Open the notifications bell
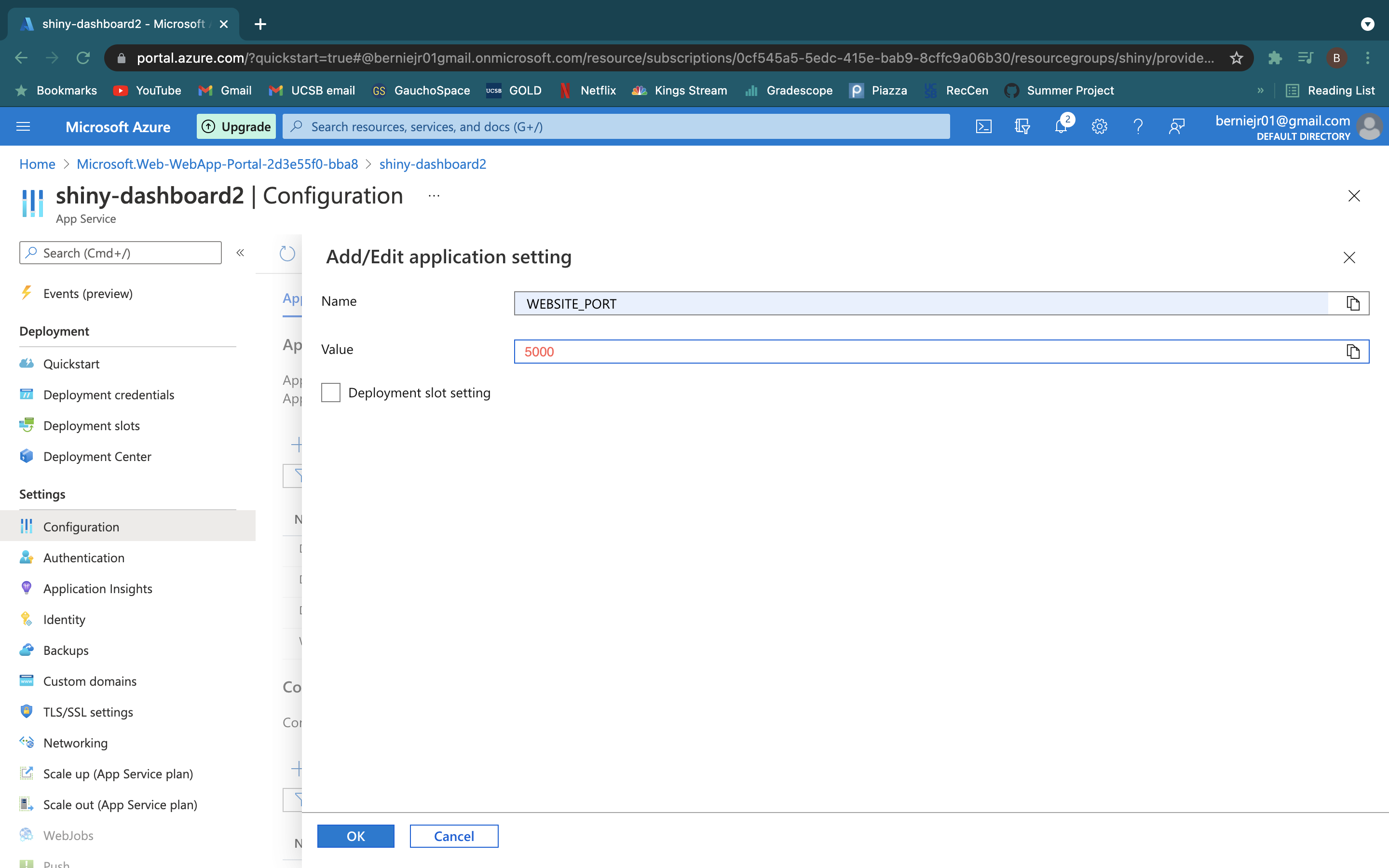Screen dimensions: 1389x868 [1061, 126]
